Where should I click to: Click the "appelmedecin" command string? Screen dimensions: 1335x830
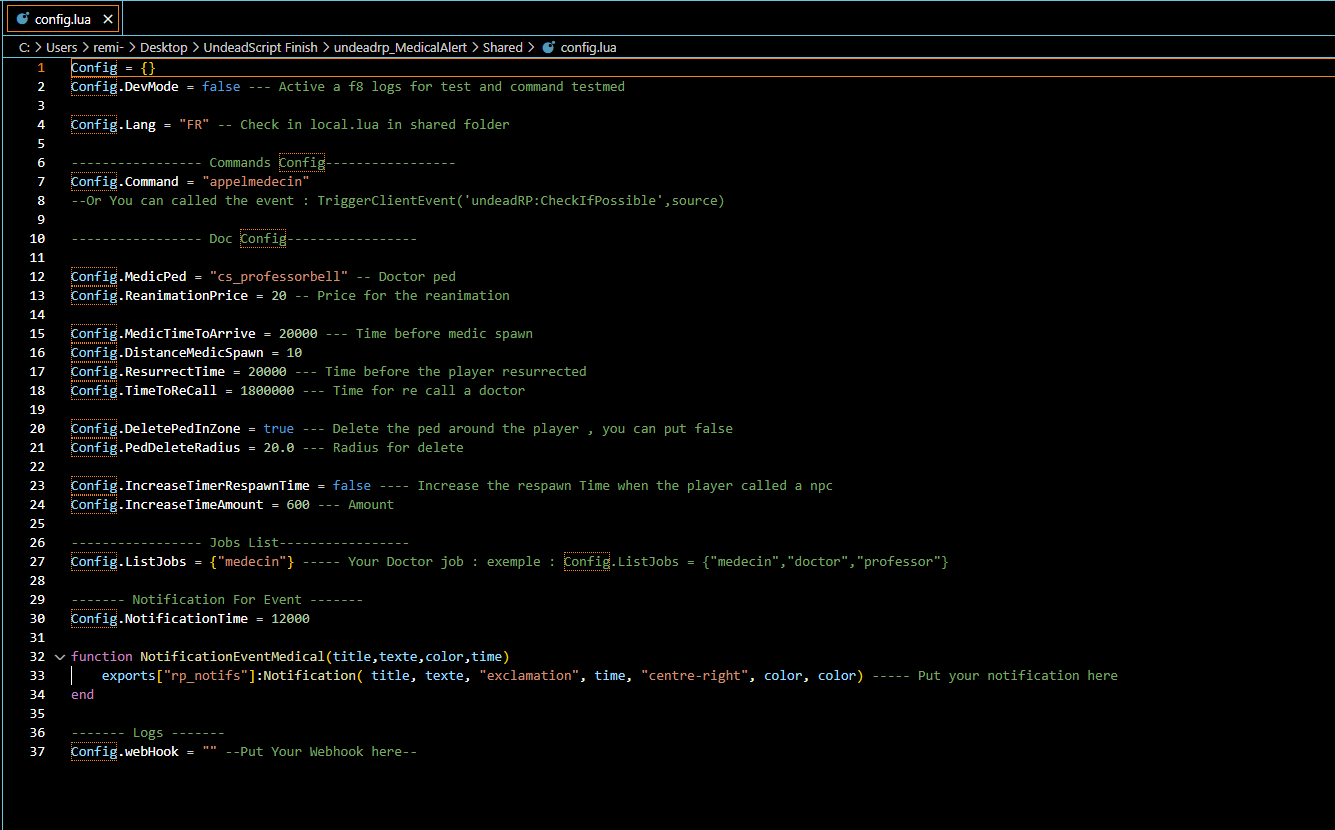[x=256, y=182]
